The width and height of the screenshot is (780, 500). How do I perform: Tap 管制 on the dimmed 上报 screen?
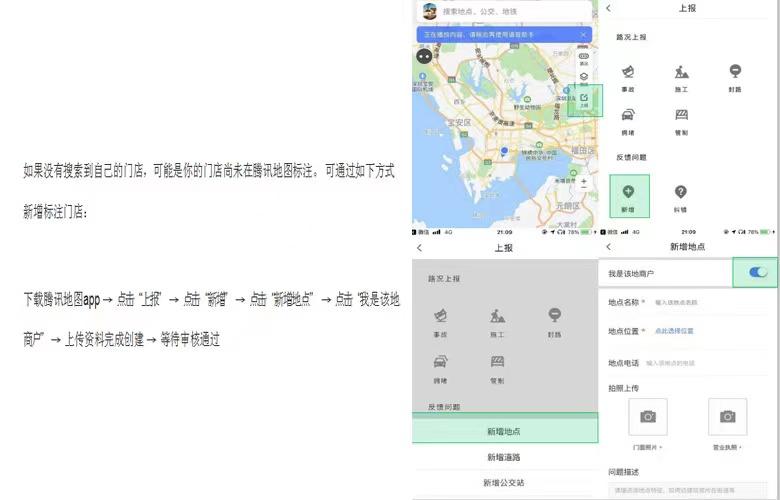point(497,369)
